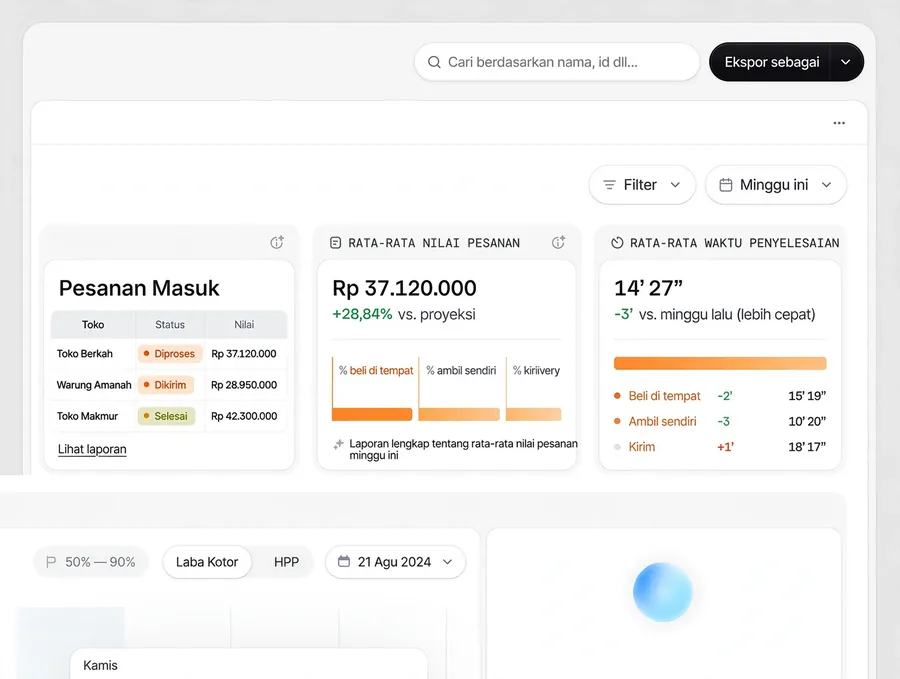Click the Selesai status badge
Image resolution: width=900 pixels, height=679 pixels.
166,416
